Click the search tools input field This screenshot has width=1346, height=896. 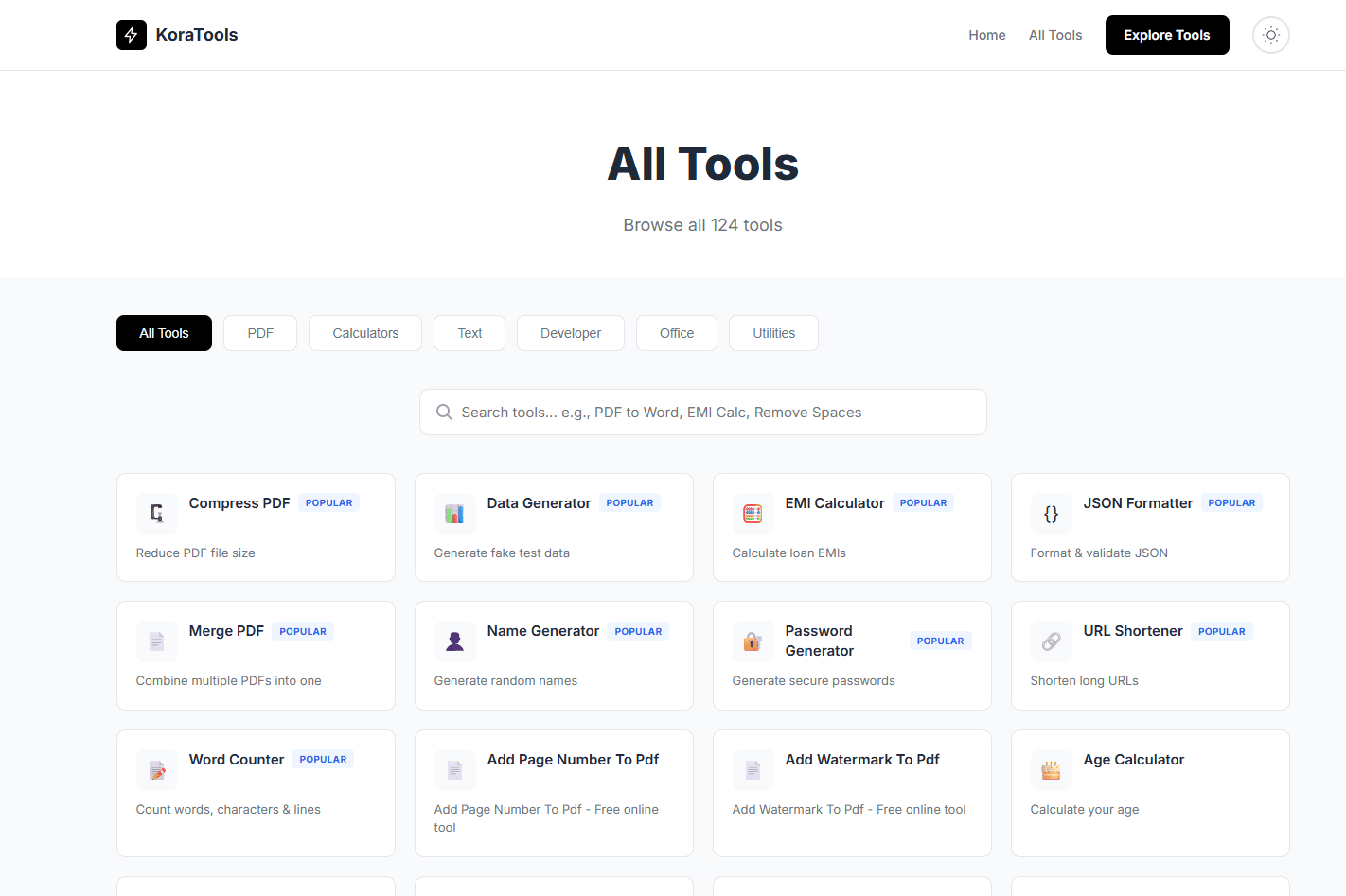[x=702, y=412]
